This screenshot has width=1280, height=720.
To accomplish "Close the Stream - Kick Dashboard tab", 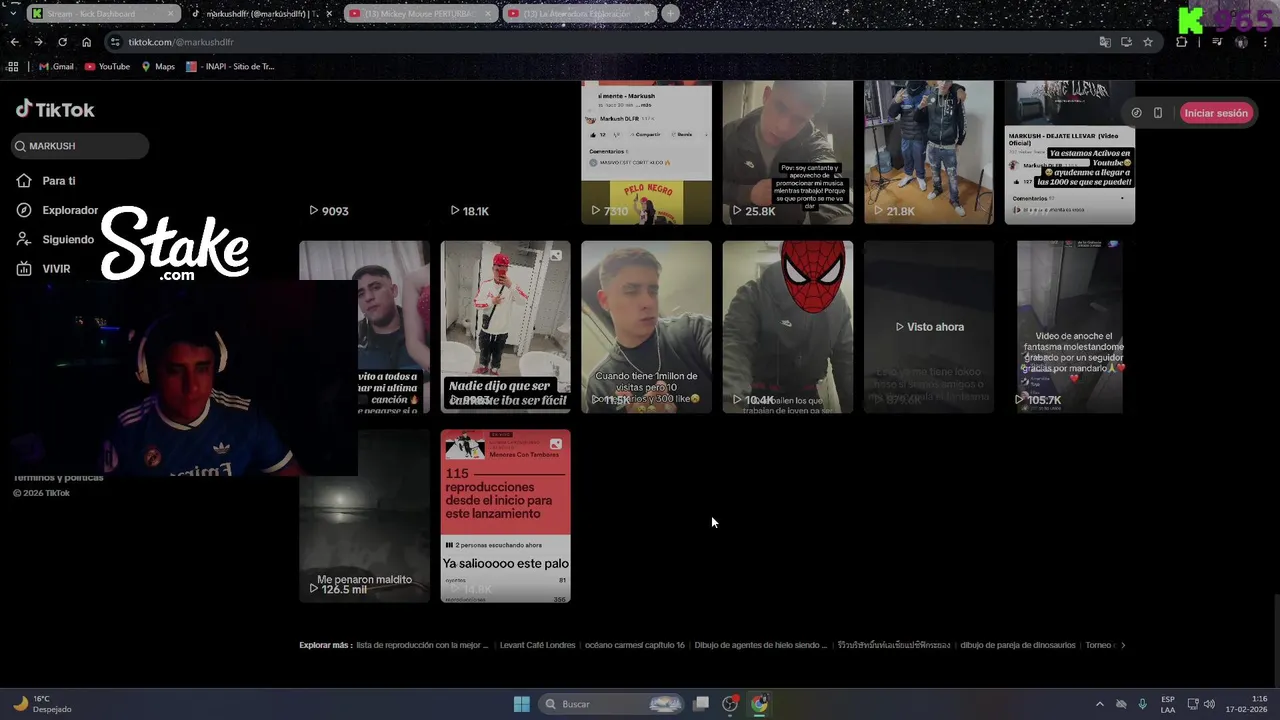I will coord(171,14).
